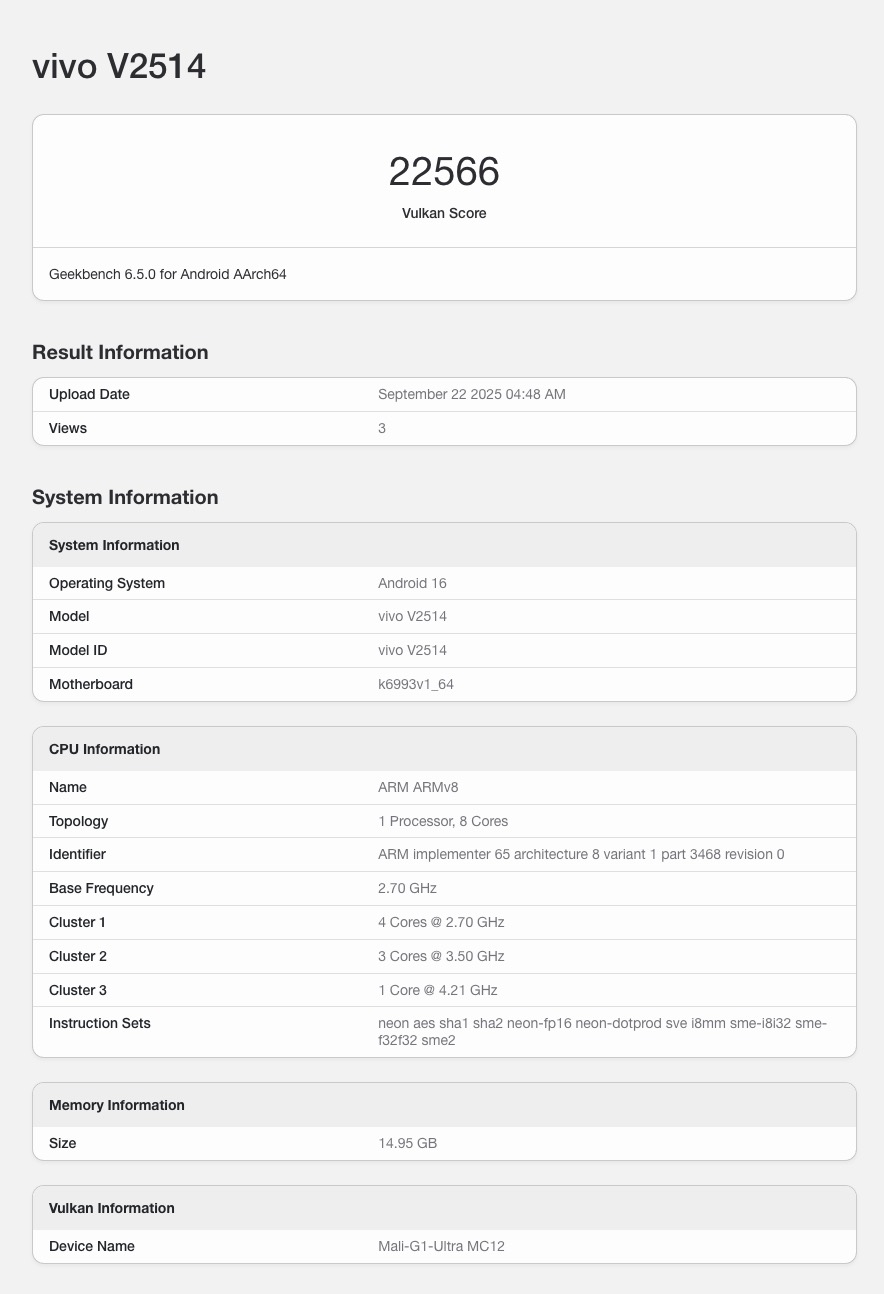This screenshot has height=1294, width=884.
Task: Click the Vulkan Score label
Action: click(444, 213)
